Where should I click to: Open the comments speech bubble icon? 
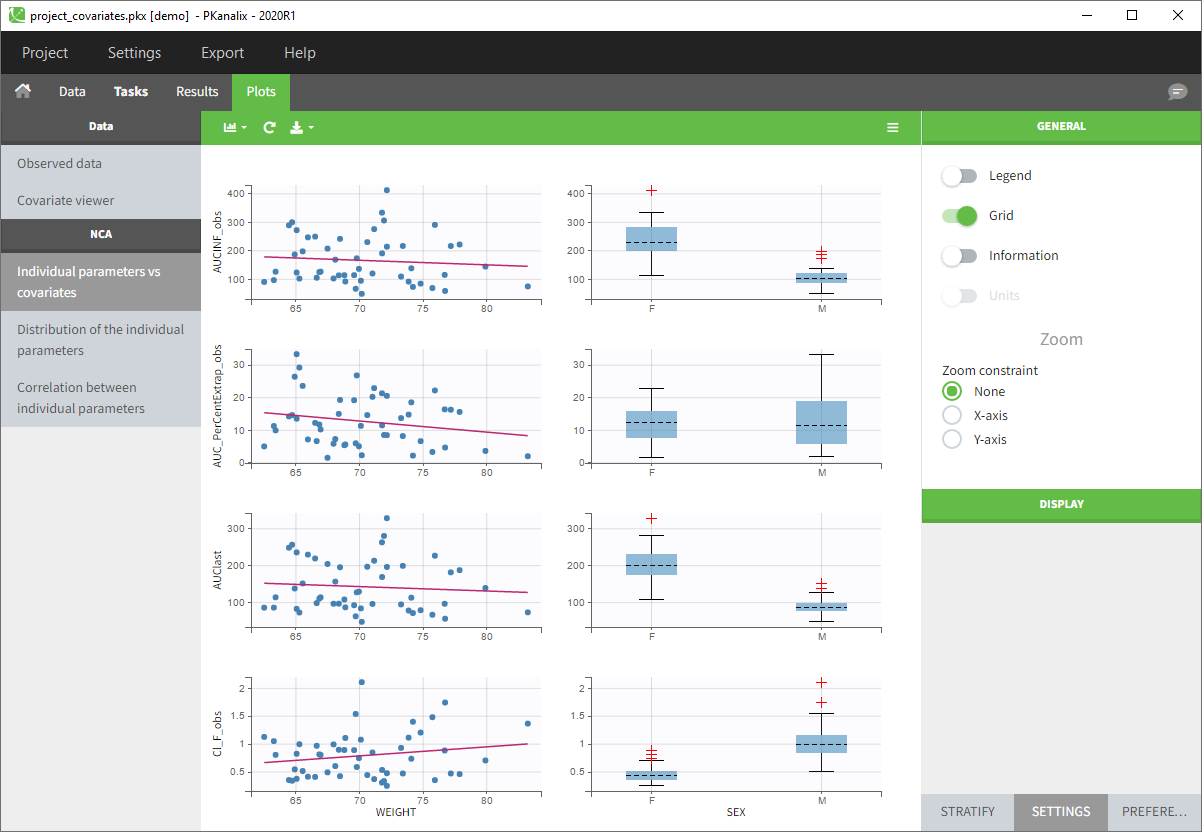(1177, 92)
